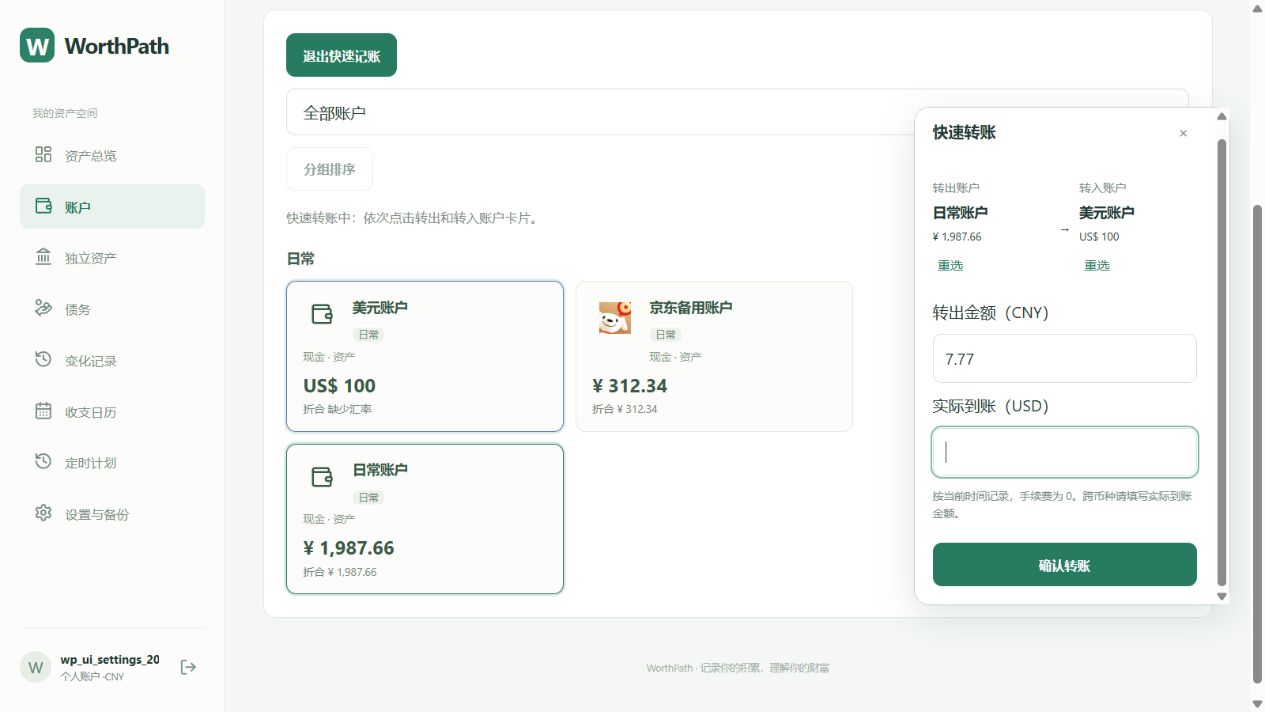Viewport: 1265px width, 712px height.
Task: Select the 京东备用账户 card title
Action: (691, 307)
